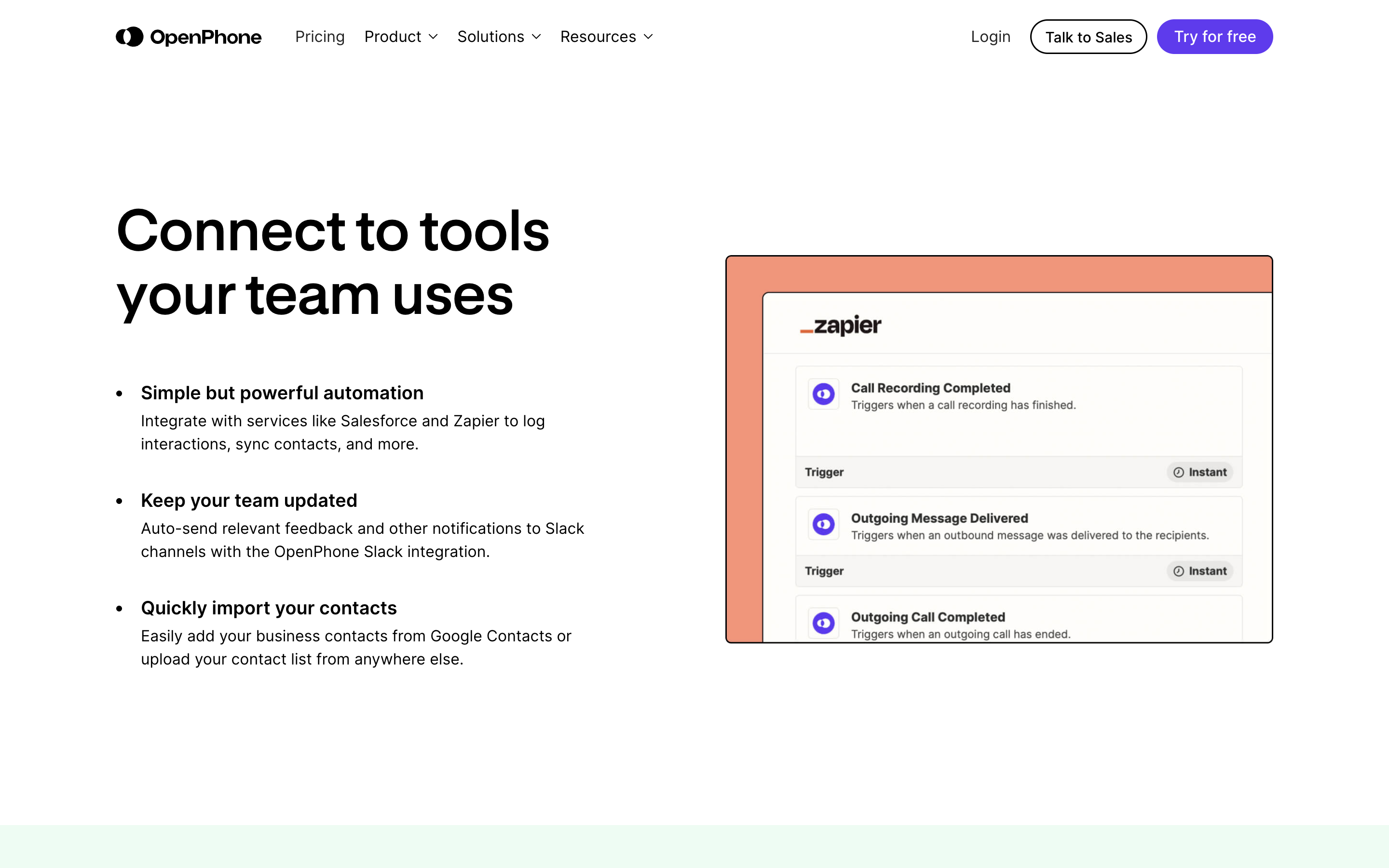
Task: Click Instant badge under Outgoing Message Delivered
Action: (x=1199, y=570)
